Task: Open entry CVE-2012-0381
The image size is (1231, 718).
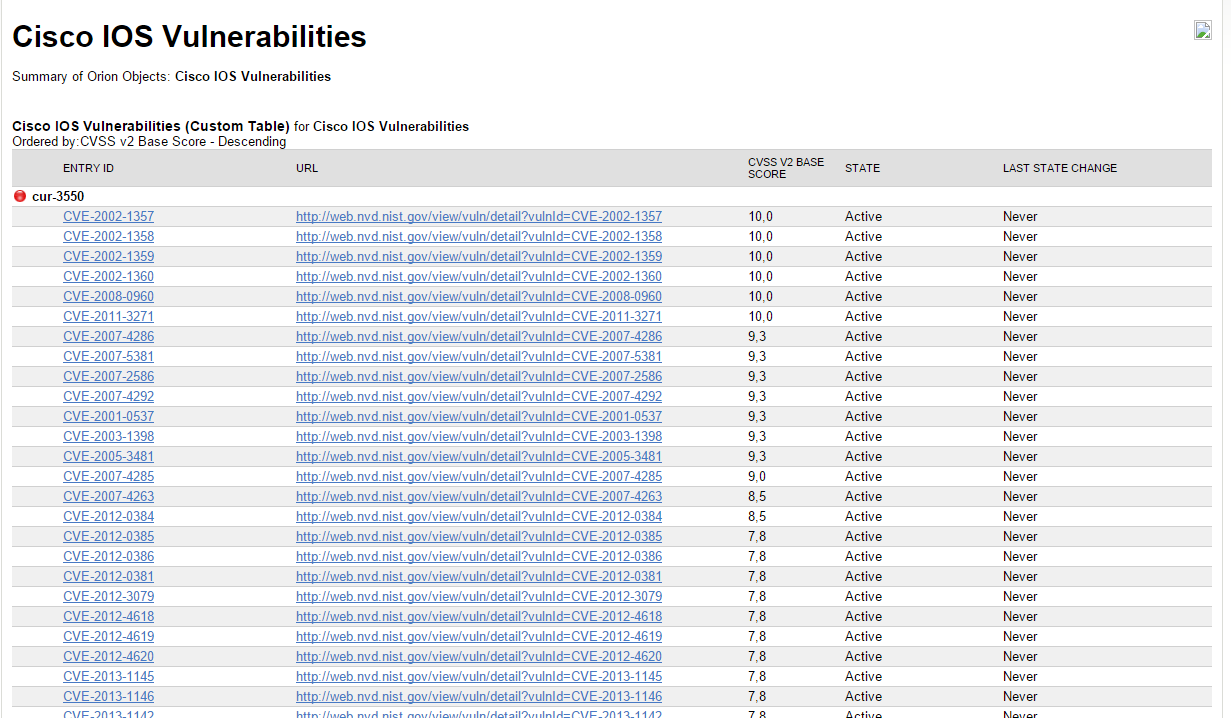Action: [x=108, y=576]
